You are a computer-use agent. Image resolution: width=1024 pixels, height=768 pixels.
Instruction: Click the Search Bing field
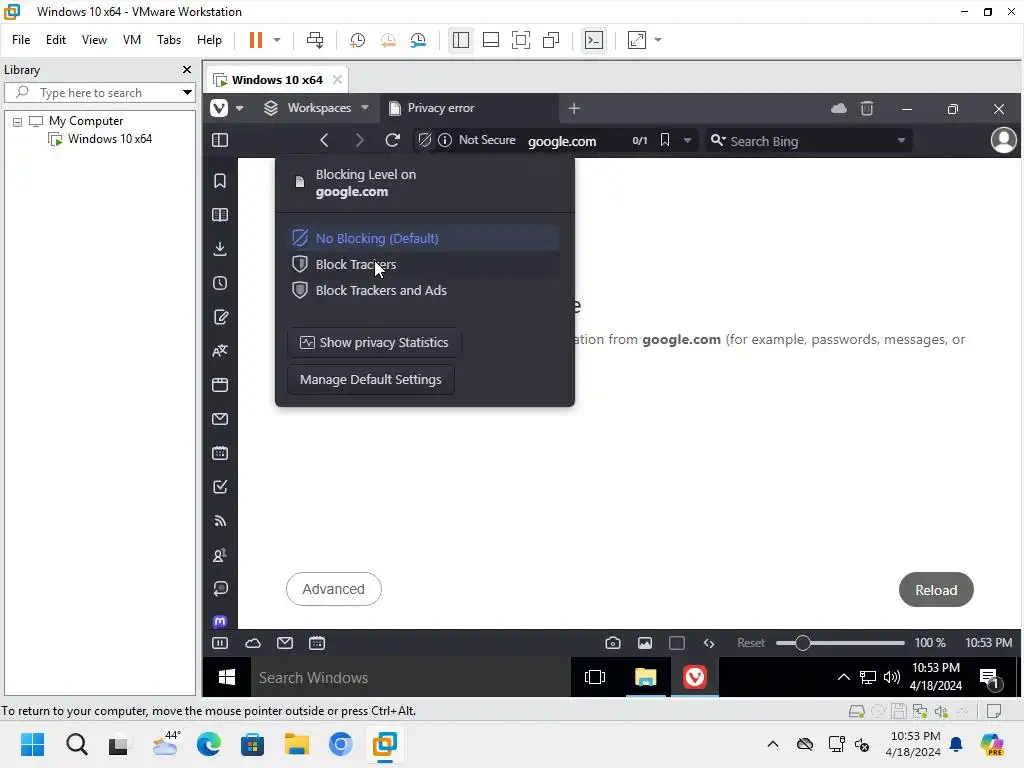pyautogui.click(x=809, y=141)
